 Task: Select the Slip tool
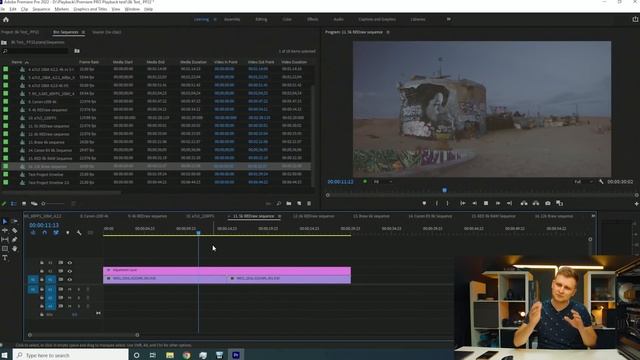click(5, 240)
